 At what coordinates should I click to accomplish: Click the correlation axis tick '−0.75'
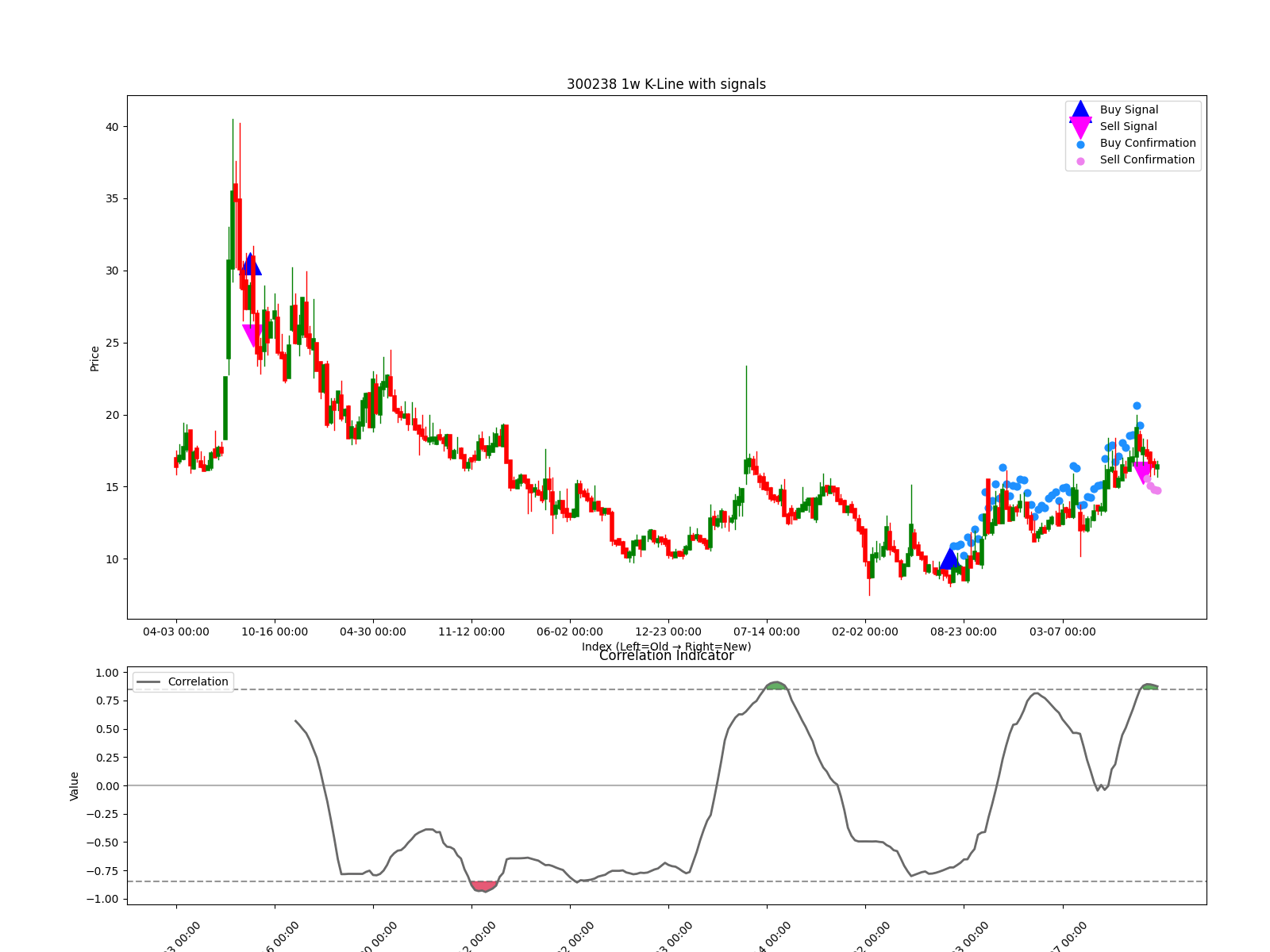coord(102,870)
